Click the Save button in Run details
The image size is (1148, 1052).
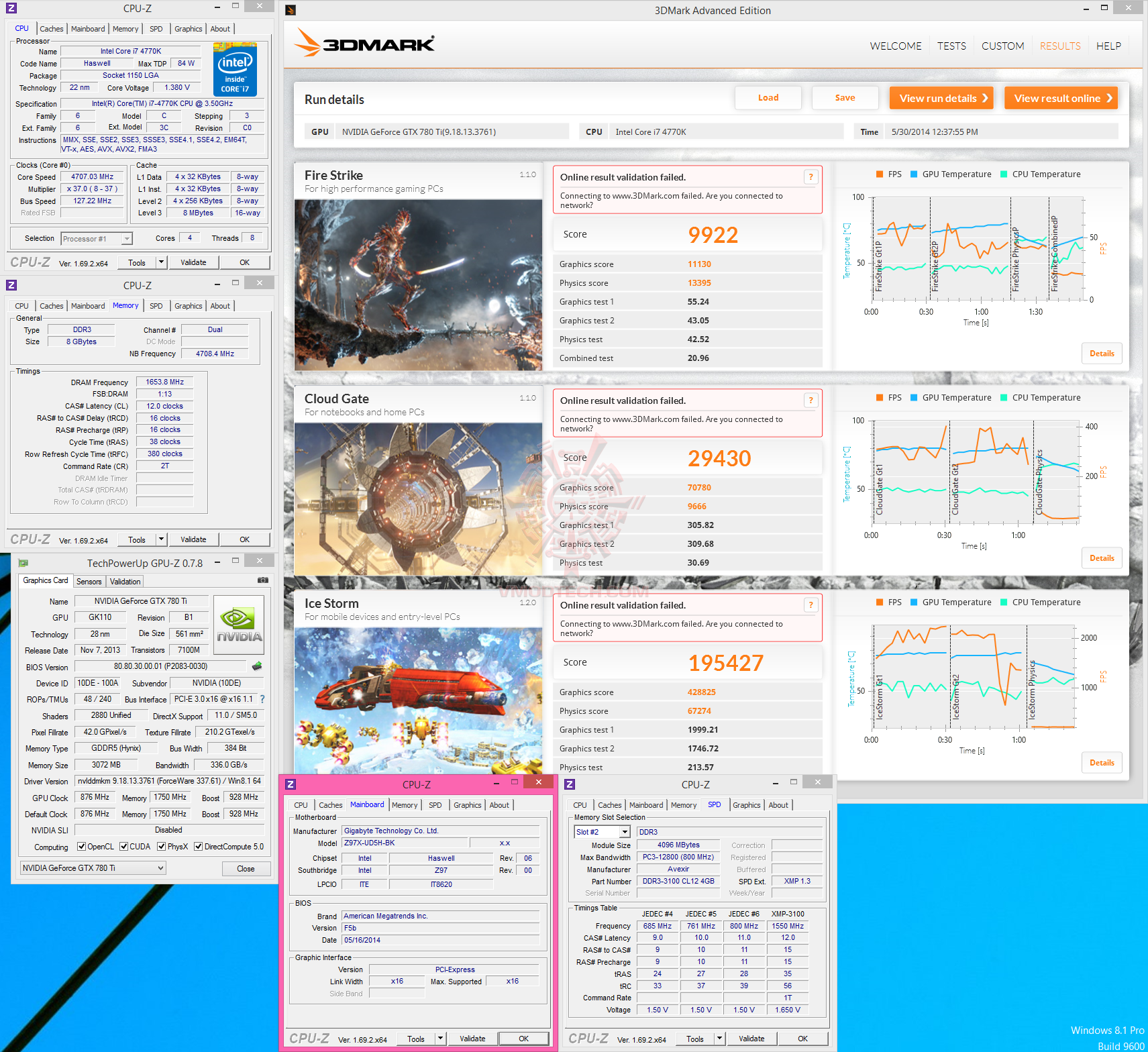coord(845,98)
